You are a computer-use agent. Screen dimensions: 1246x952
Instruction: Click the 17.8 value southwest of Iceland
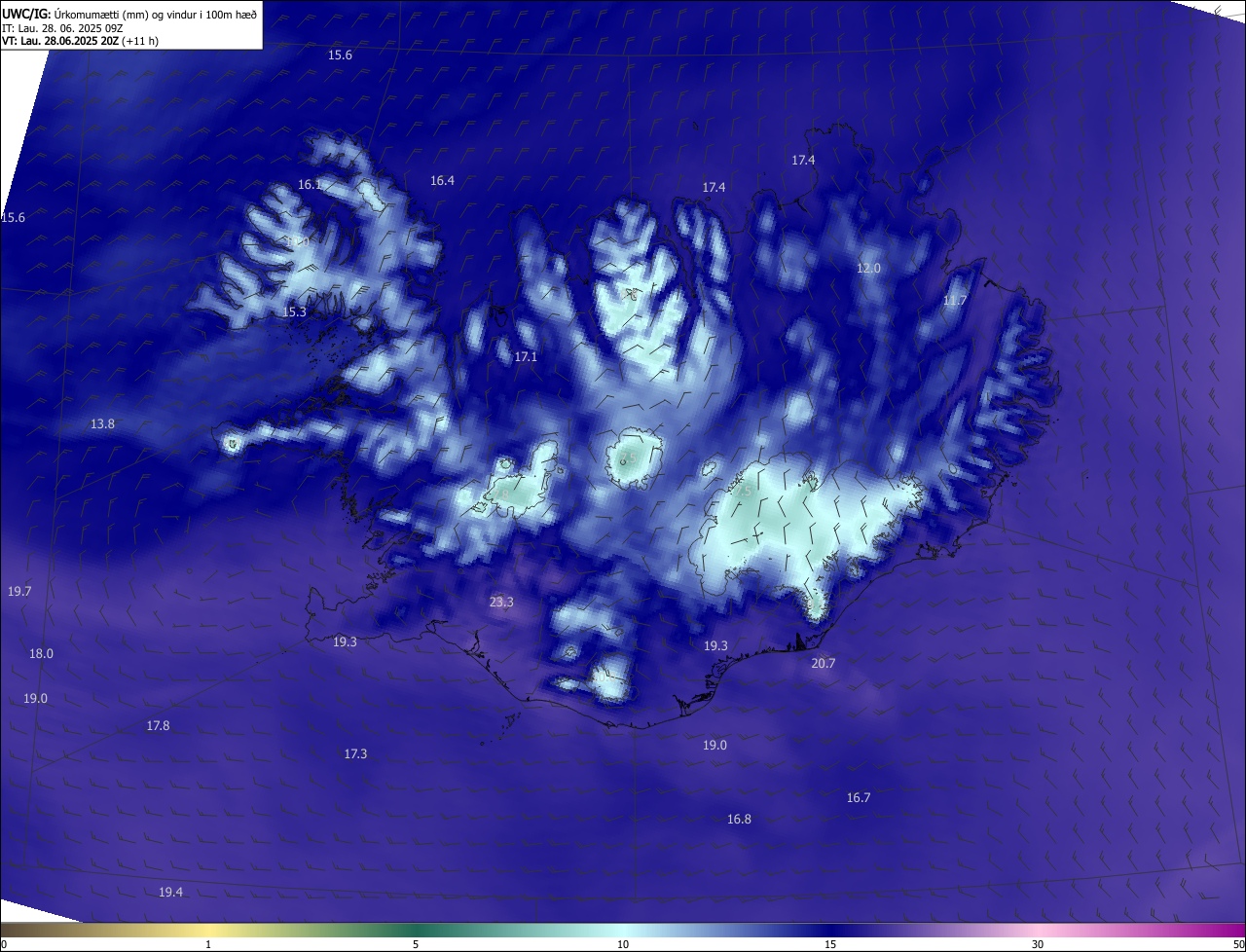click(x=158, y=725)
